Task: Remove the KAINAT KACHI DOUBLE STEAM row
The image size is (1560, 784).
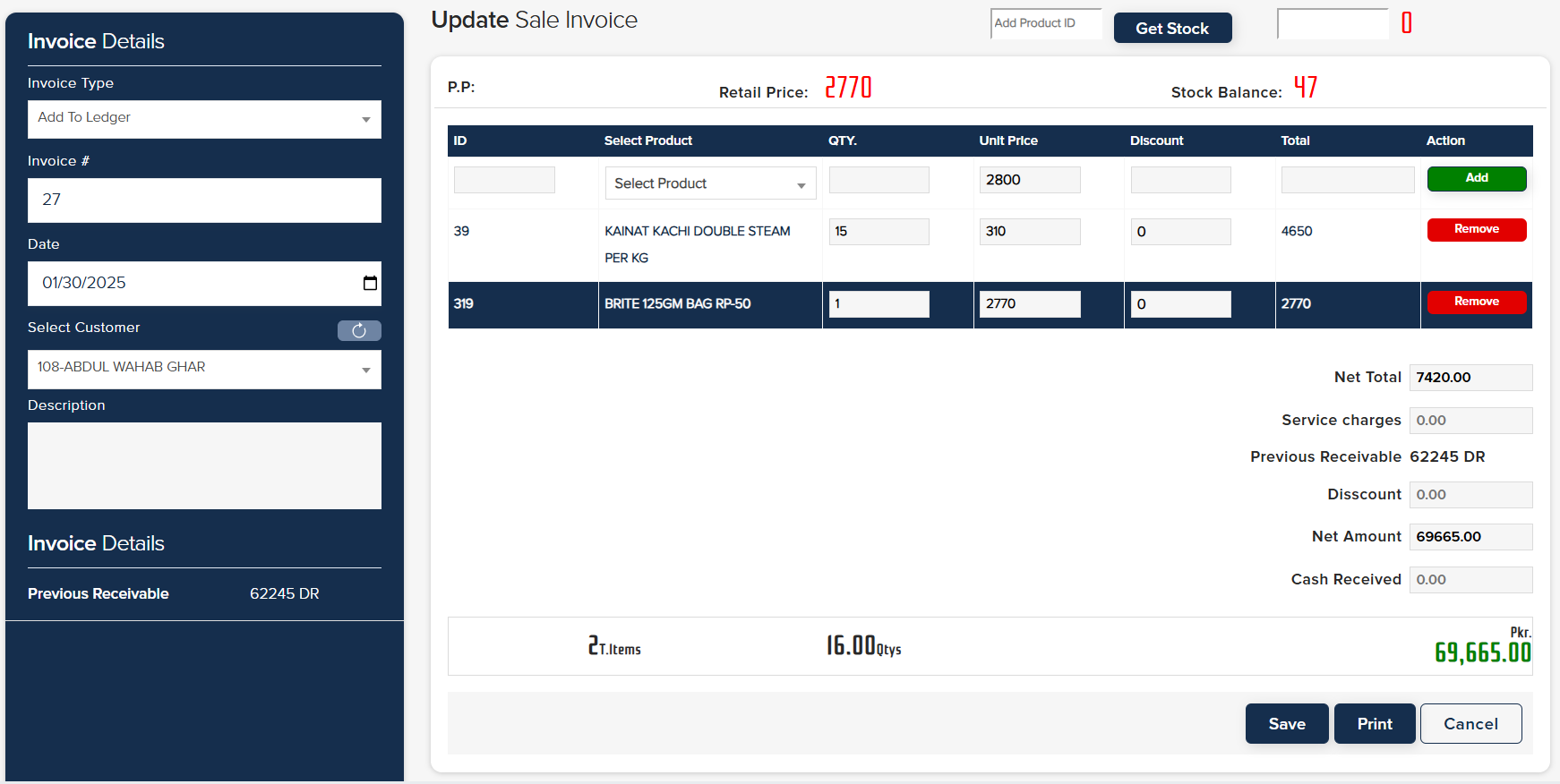Action: point(1477,229)
